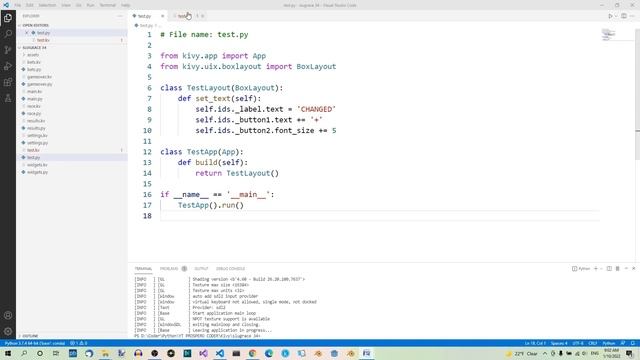The image size is (640, 360).
Task: Switch to Chrome from the taskbar
Action: (252, 353)
